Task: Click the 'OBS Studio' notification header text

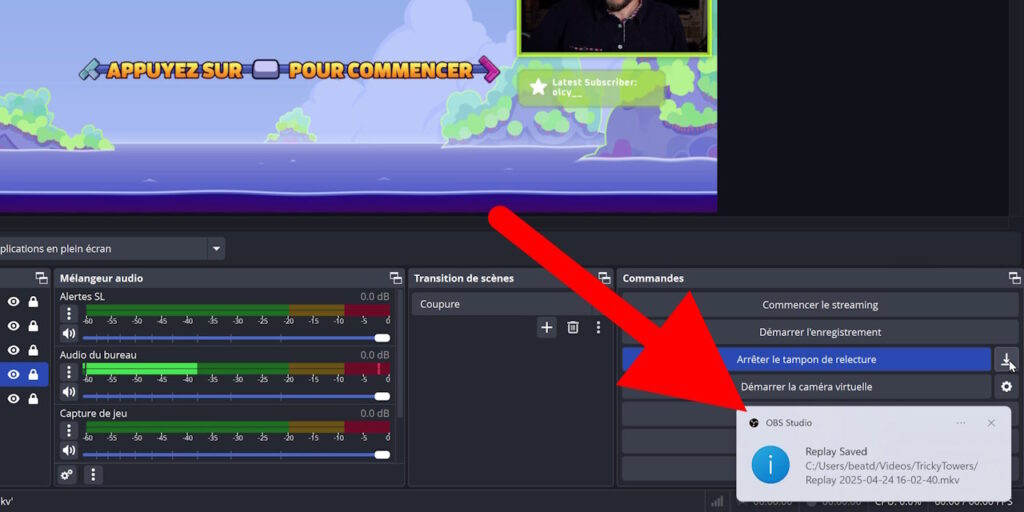Action: 789,423
